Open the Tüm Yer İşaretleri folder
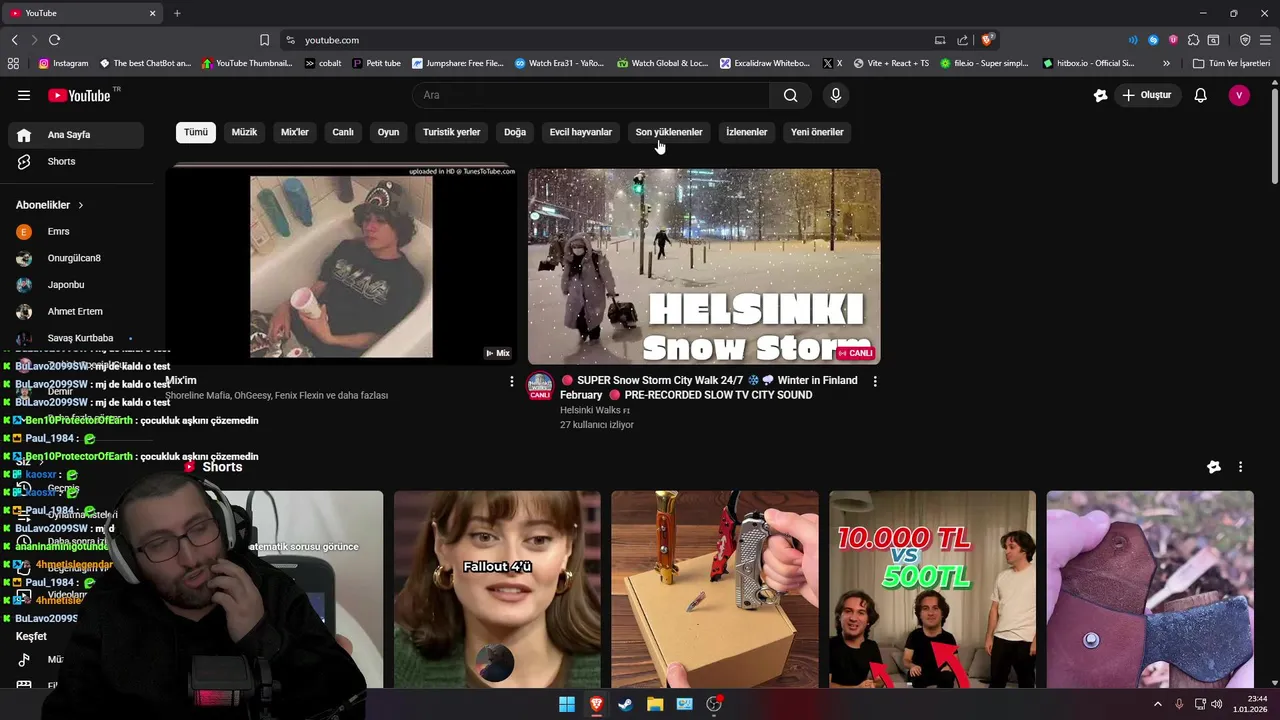The height and width of the screenshot is (720, 1280). pos(1231,63)
